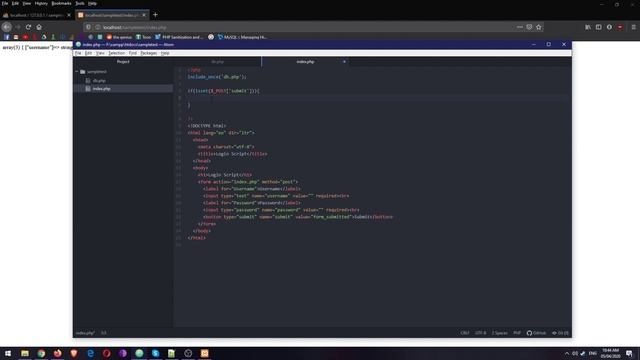Open Firefox Tools menu

80,3
